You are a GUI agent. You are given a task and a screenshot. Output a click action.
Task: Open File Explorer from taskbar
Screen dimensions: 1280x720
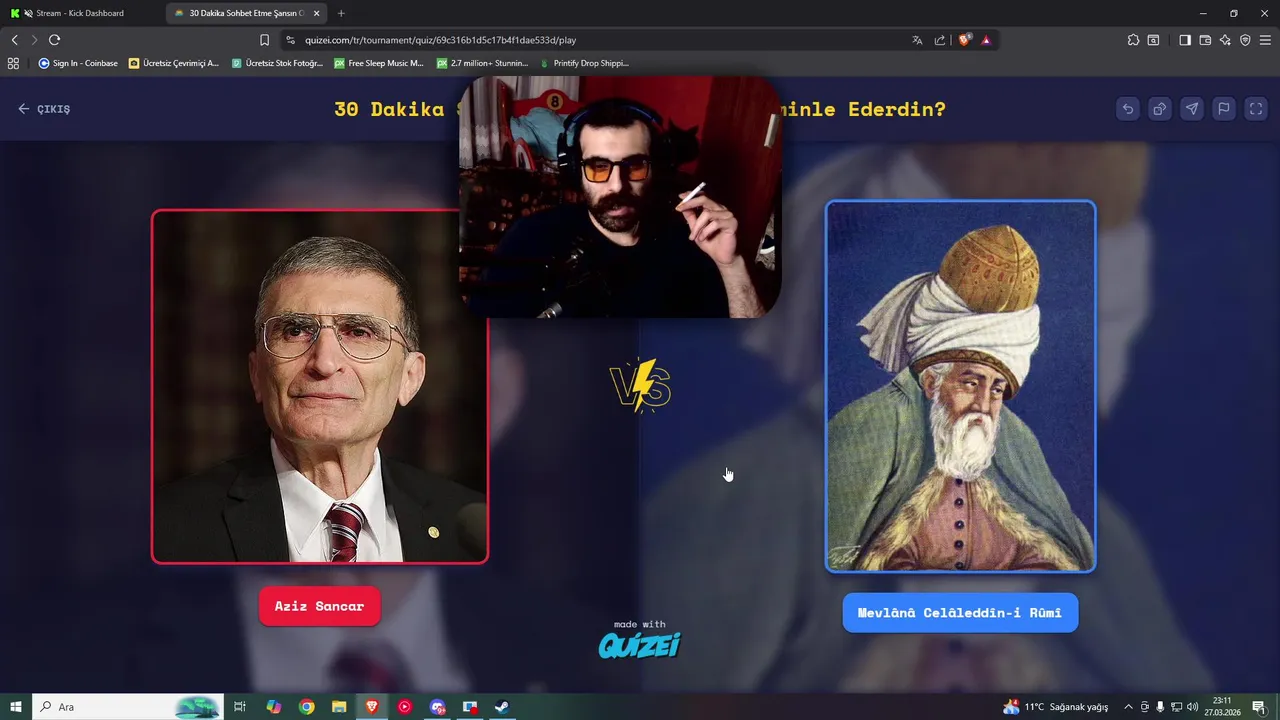(x=339, y=707)
